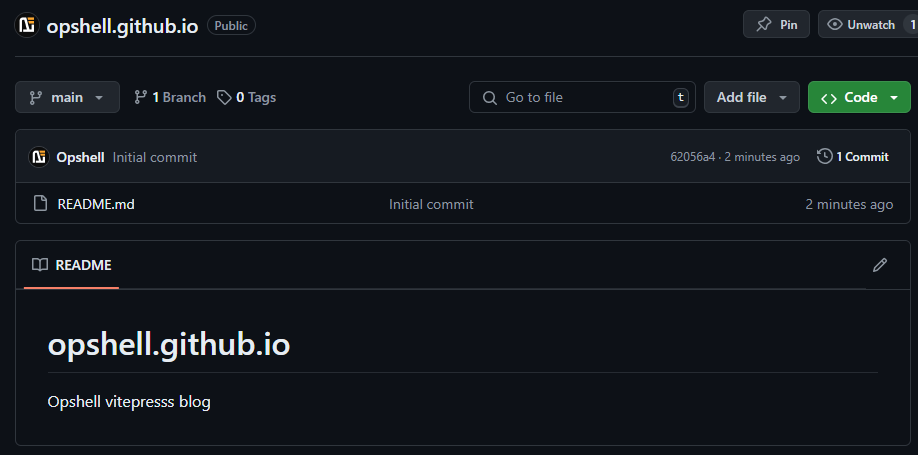Open the green Code dropdown arrow

894,98
